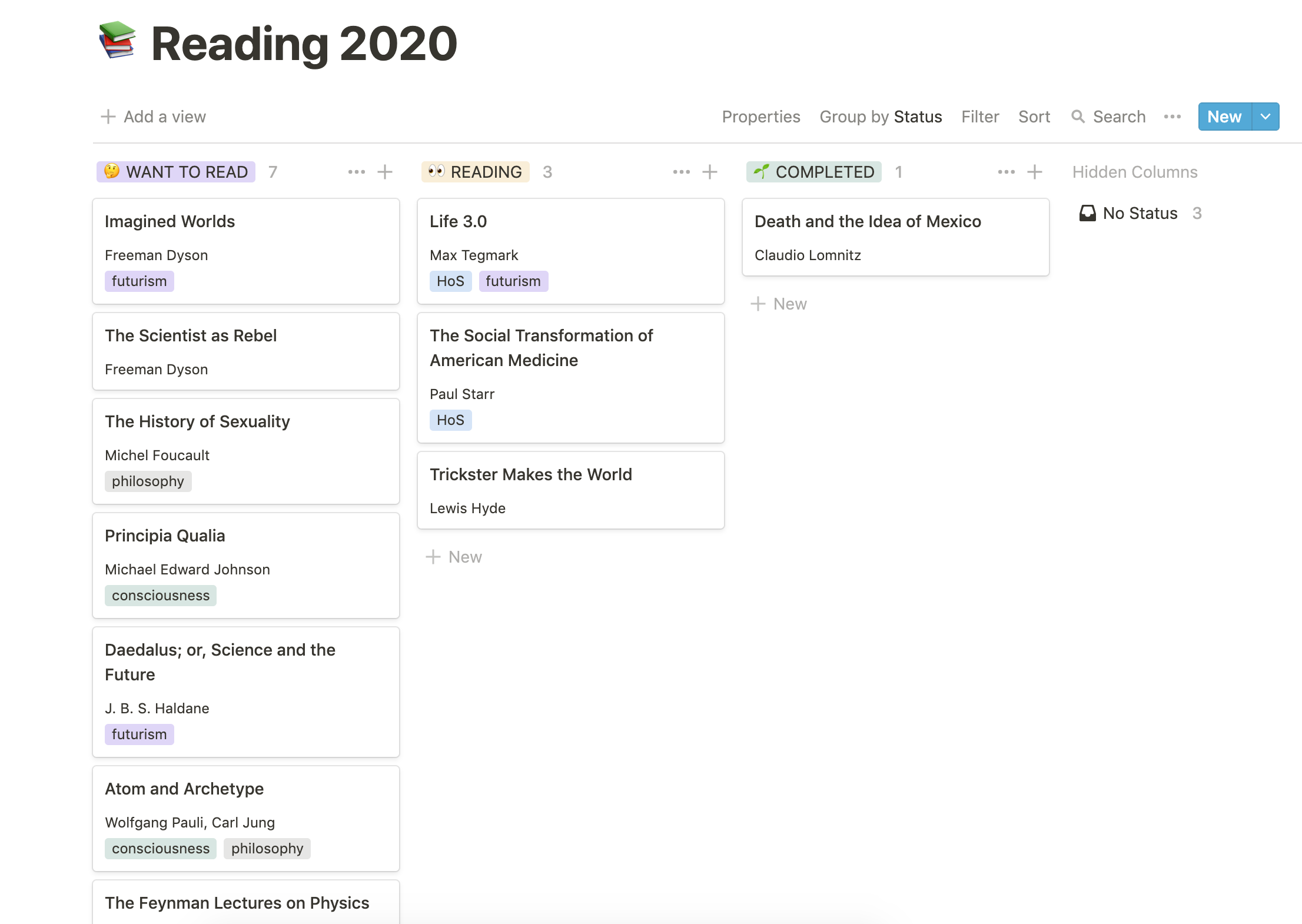
Task: Click the books emoji page icon
Action: pyautogui.click(x=117, y=41)
